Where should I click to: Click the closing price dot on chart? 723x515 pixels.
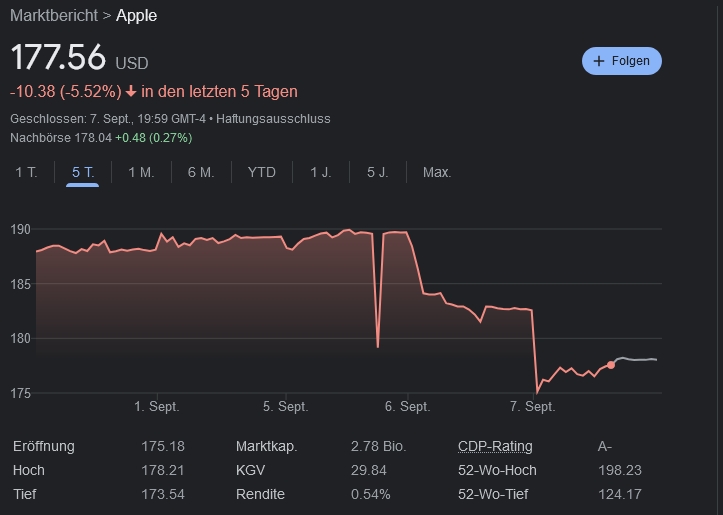(x=611, y=365)
